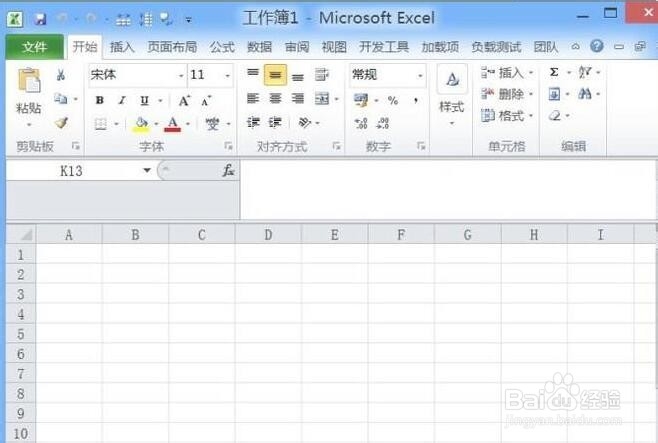Select row 5 header

tap(21, 334)
